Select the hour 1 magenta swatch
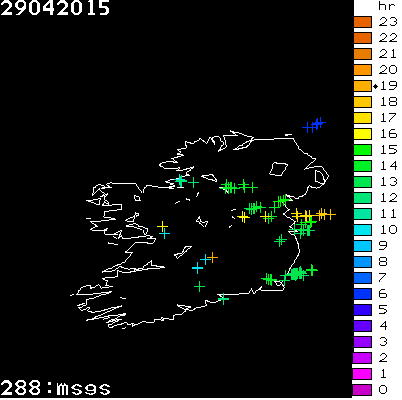402x400 pixels. click(x=362, y=374)
